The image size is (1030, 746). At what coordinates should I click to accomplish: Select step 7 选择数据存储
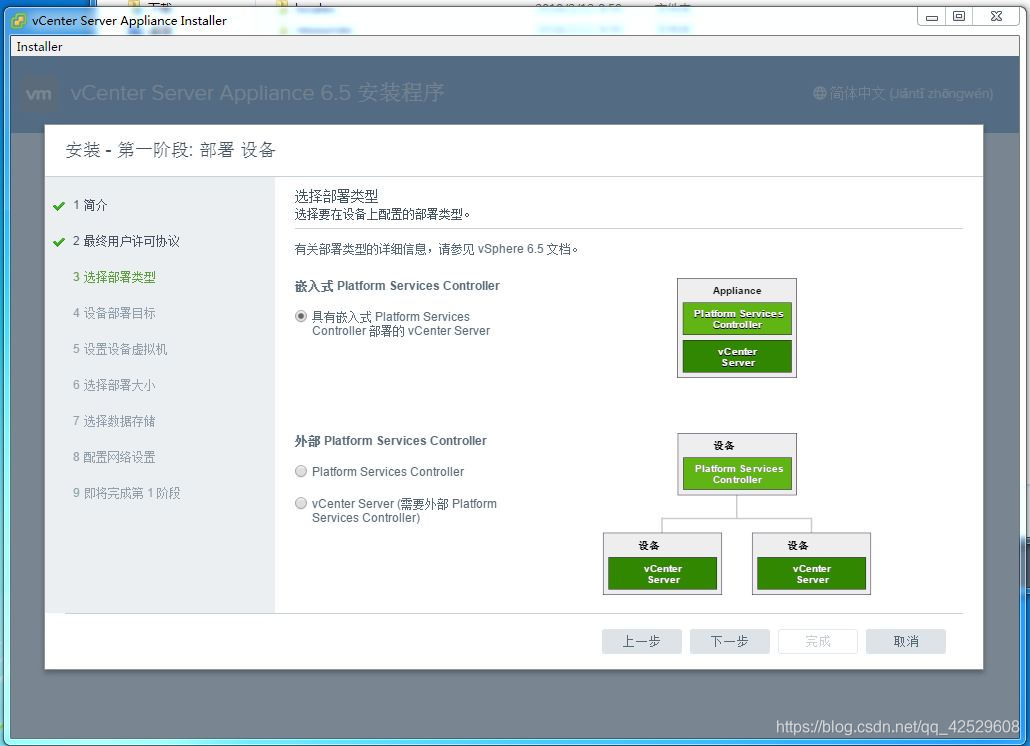point(114,421)
